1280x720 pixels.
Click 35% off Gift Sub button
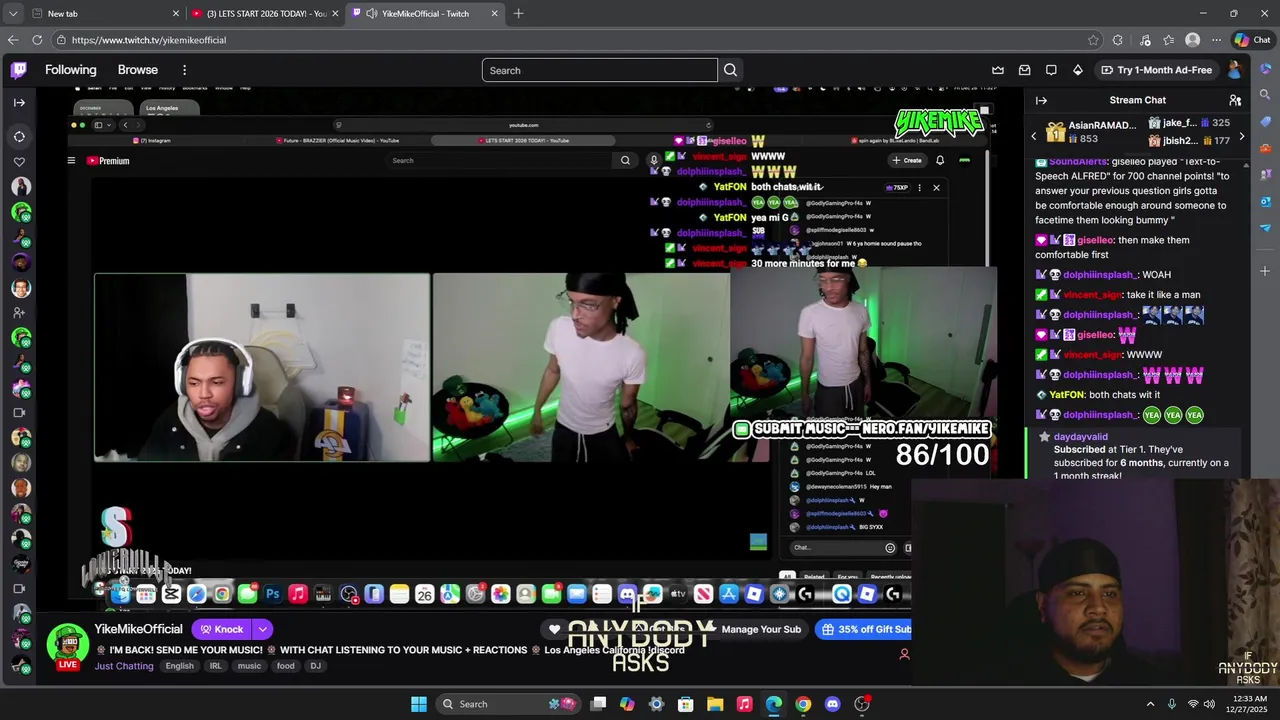click(x=864, y=629)
